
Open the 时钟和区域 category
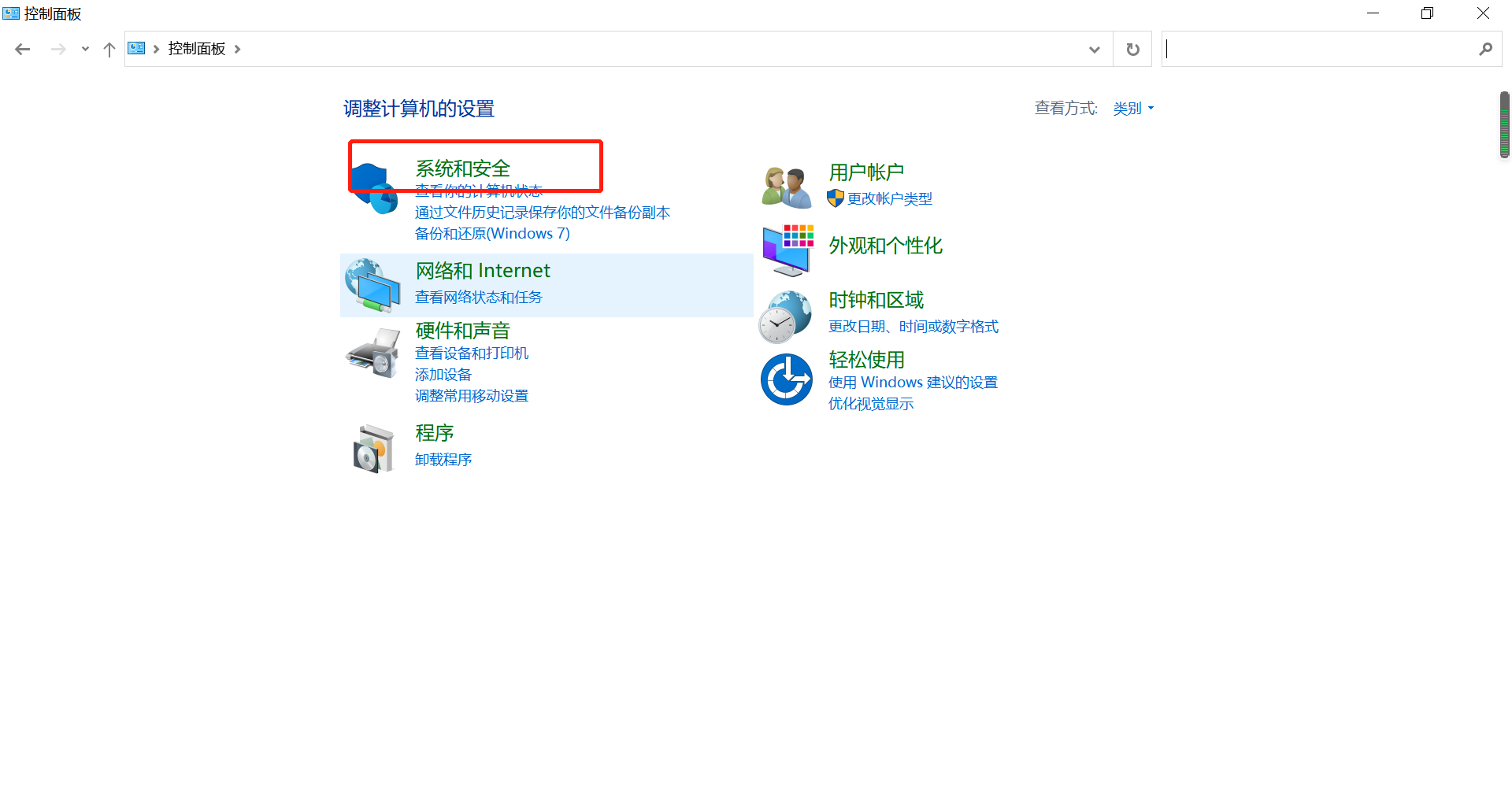(876, 300)
